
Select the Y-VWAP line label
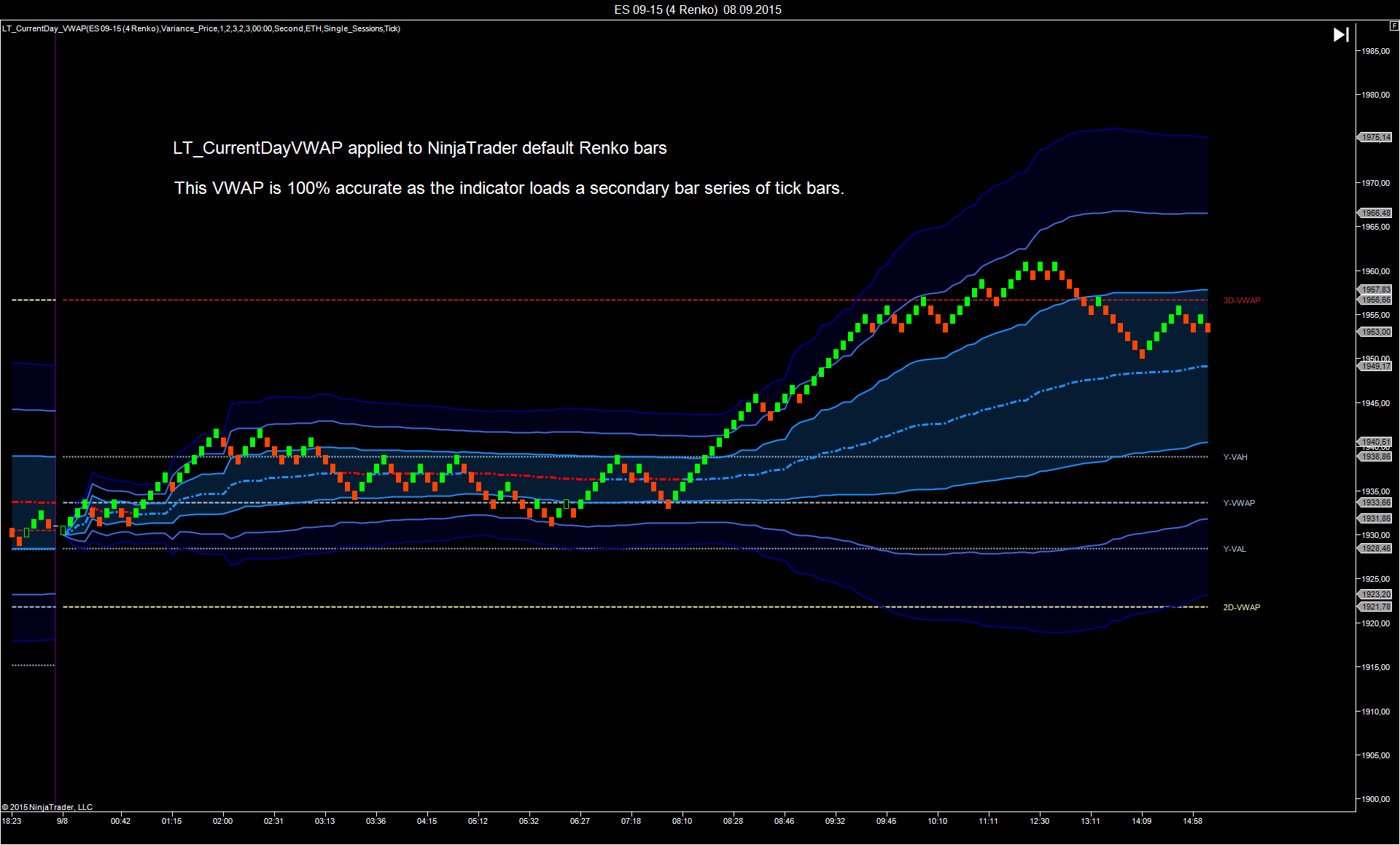tap(1239, 503)
